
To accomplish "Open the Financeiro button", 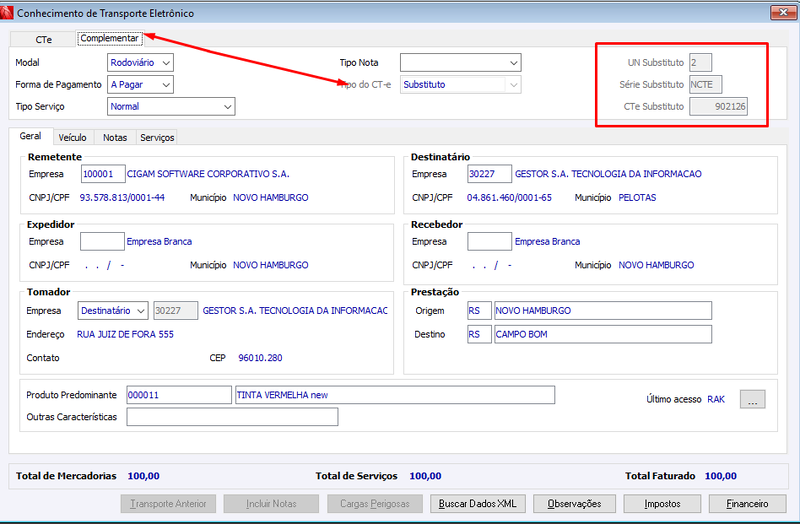I will tap(747, 504).
